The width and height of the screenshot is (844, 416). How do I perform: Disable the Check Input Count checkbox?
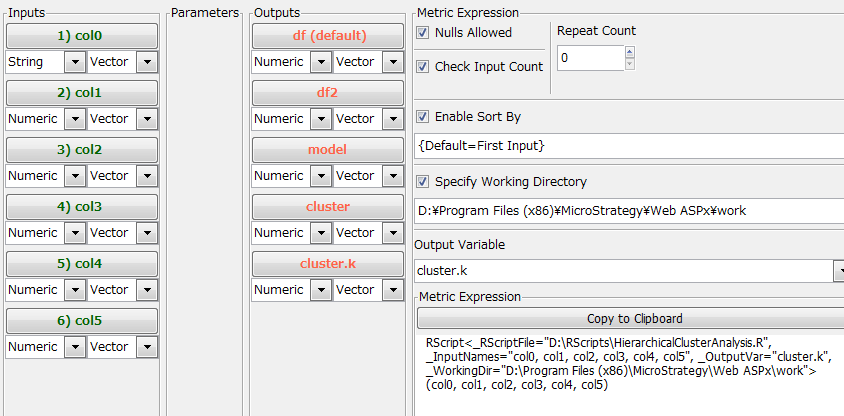(423, 67)
